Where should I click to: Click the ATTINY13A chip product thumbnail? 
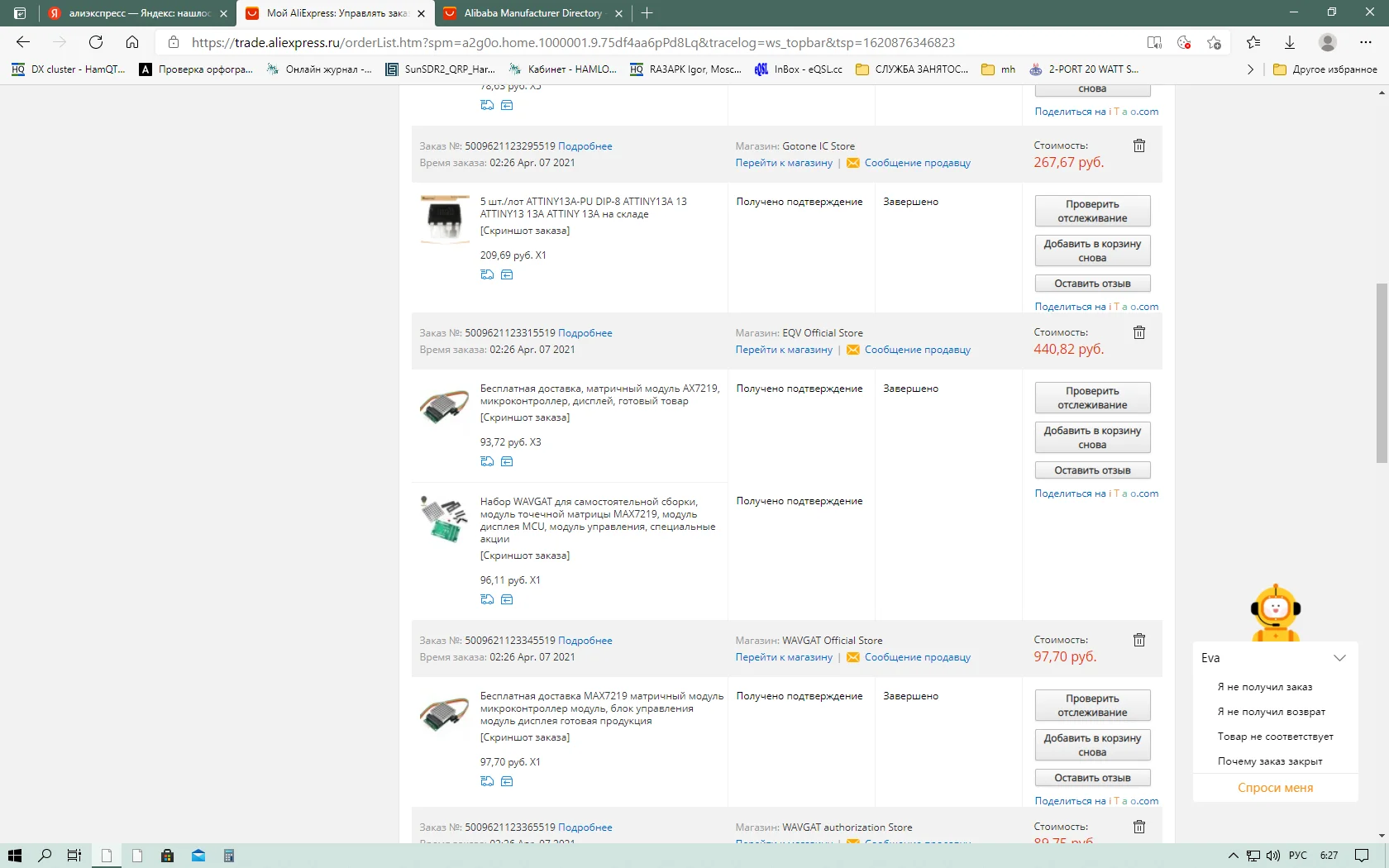[x=445, y=219]
